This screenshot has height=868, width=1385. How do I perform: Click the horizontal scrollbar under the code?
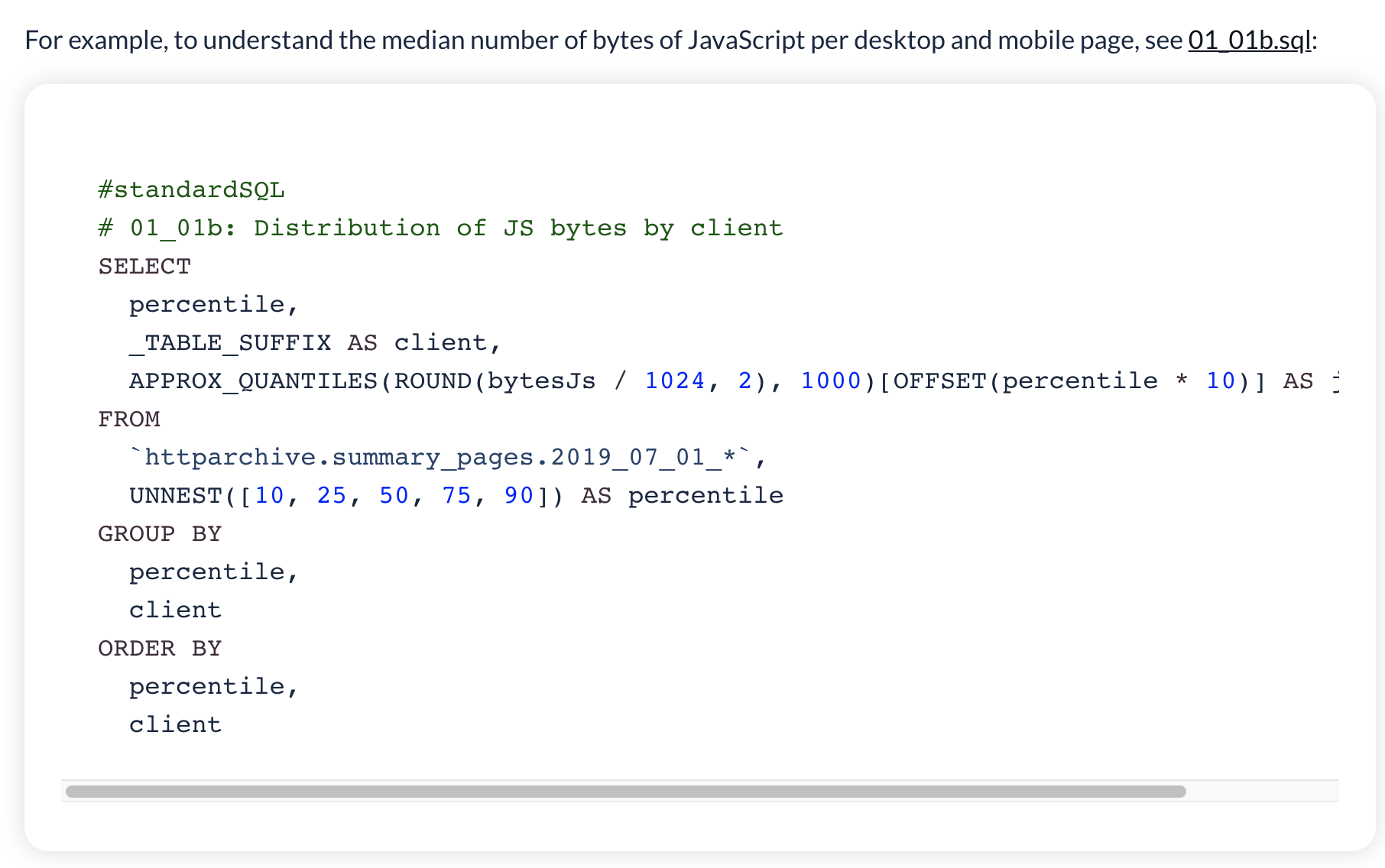pos(625,792)
